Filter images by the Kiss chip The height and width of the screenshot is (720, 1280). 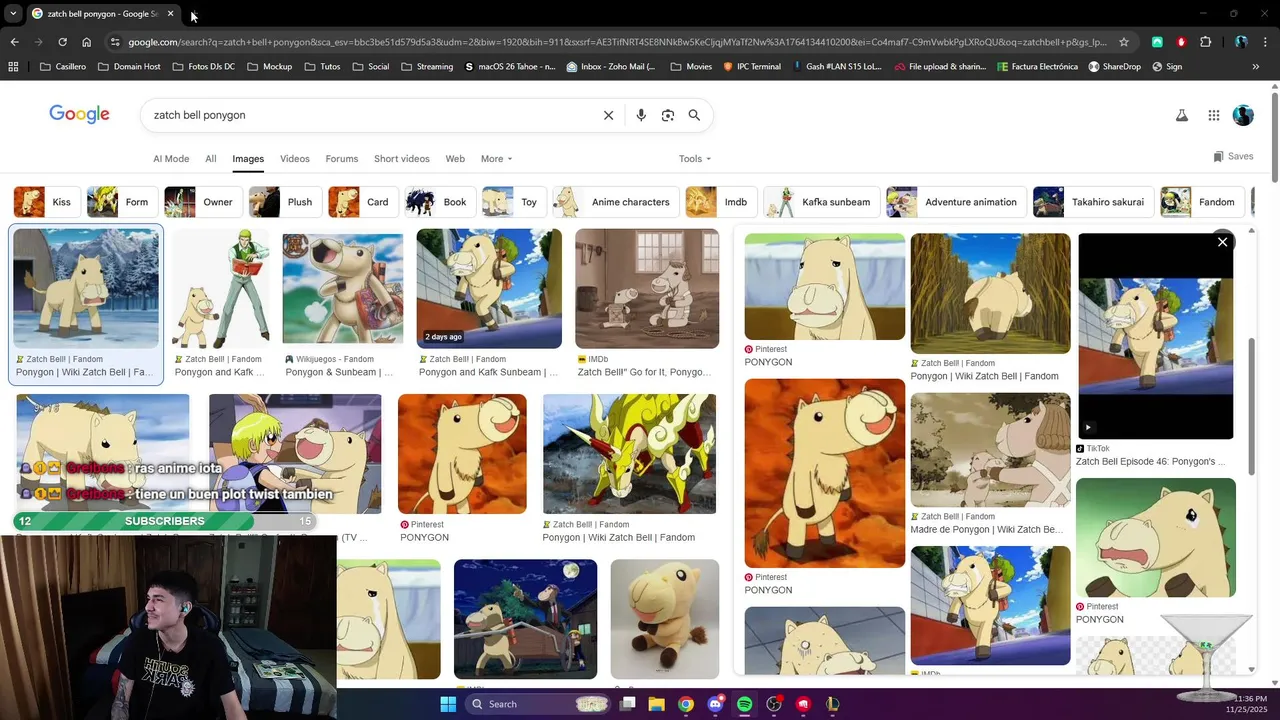pos(45,202)
